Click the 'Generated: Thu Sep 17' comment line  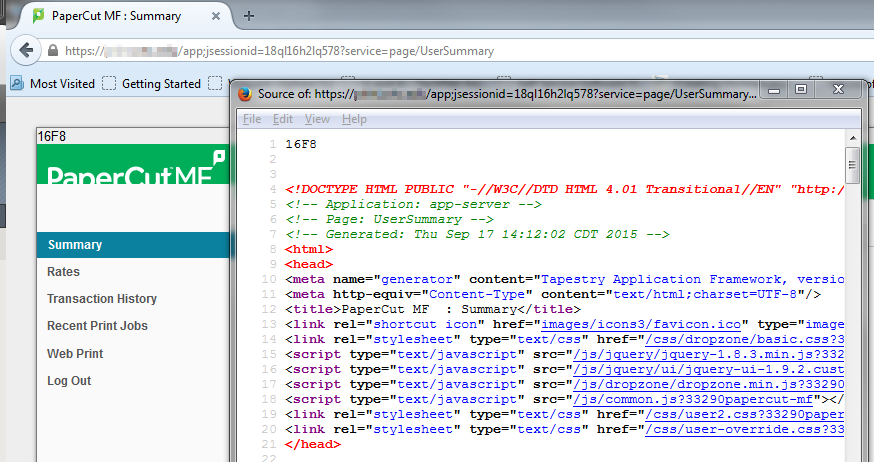pos(477,235)
